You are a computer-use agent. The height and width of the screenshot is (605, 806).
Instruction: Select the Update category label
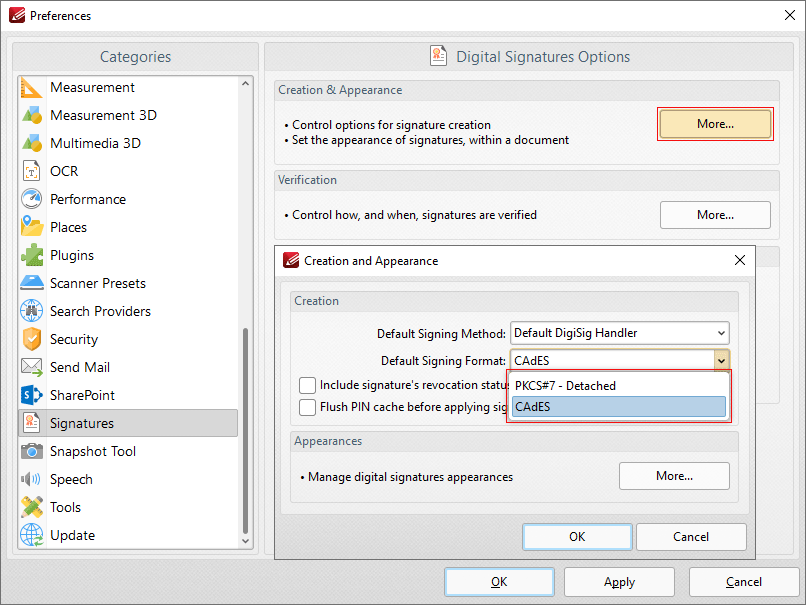click(x=72, y=536)
